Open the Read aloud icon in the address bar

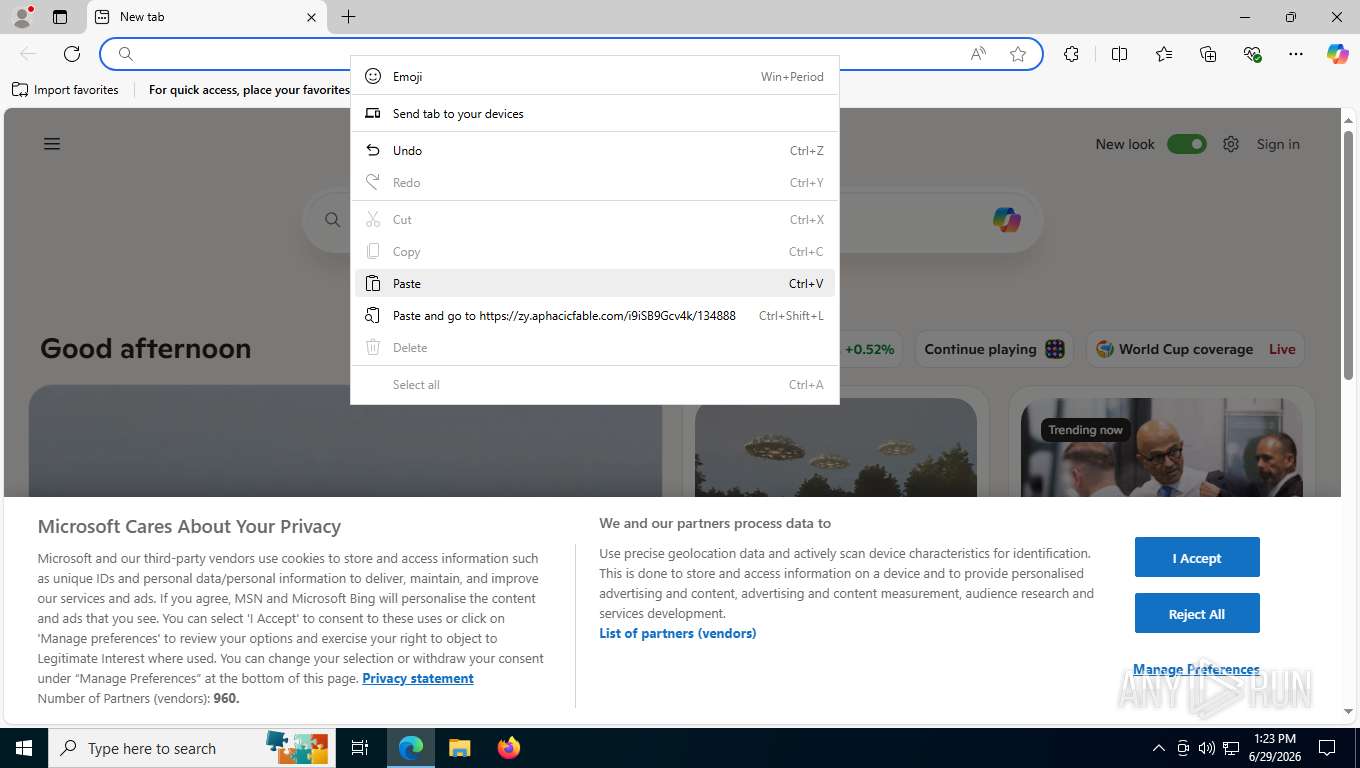click(978, 54)
